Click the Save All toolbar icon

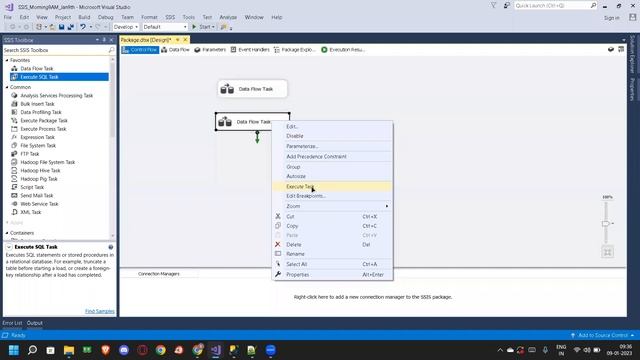[x=71, y=27]
